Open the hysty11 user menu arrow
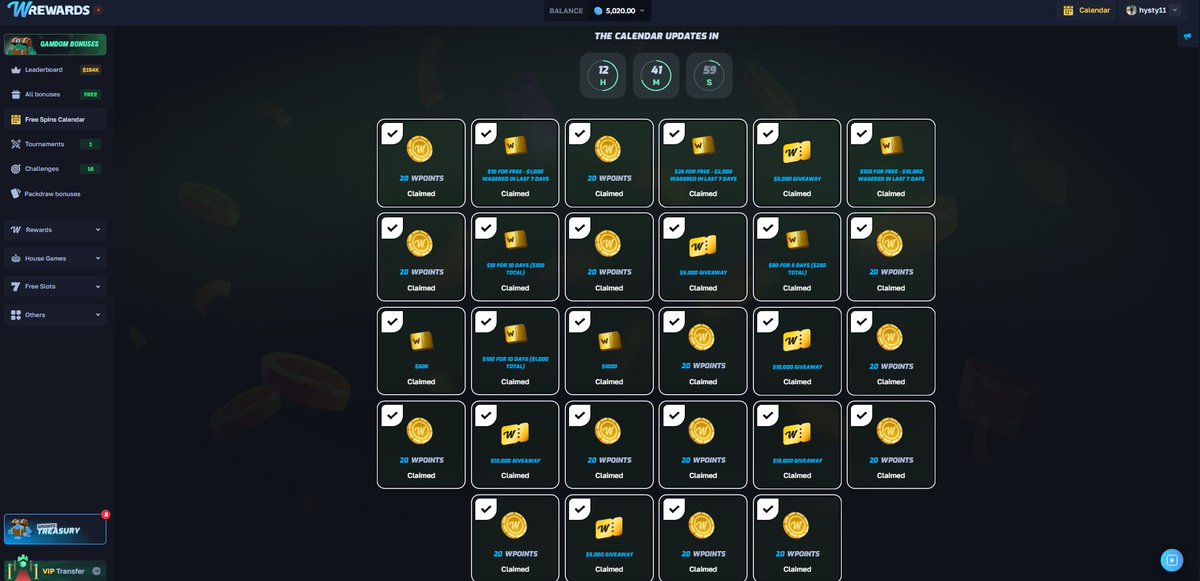 [1176, 10]
